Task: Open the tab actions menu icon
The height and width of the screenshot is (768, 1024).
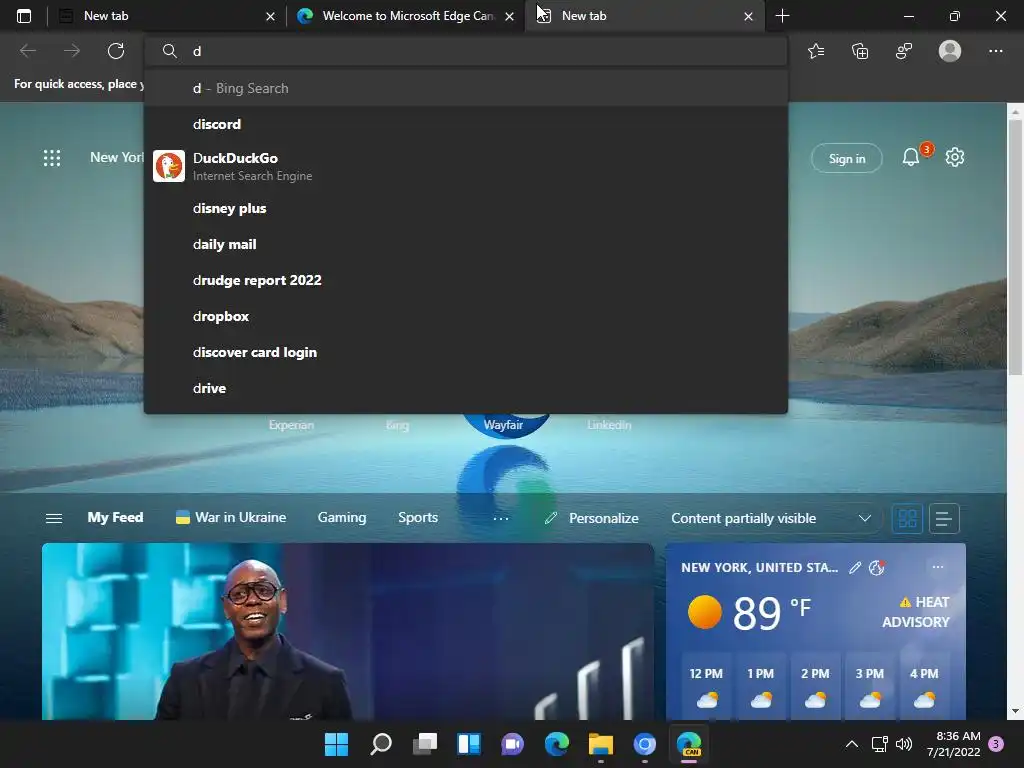Action: click(x=24, y=16)
